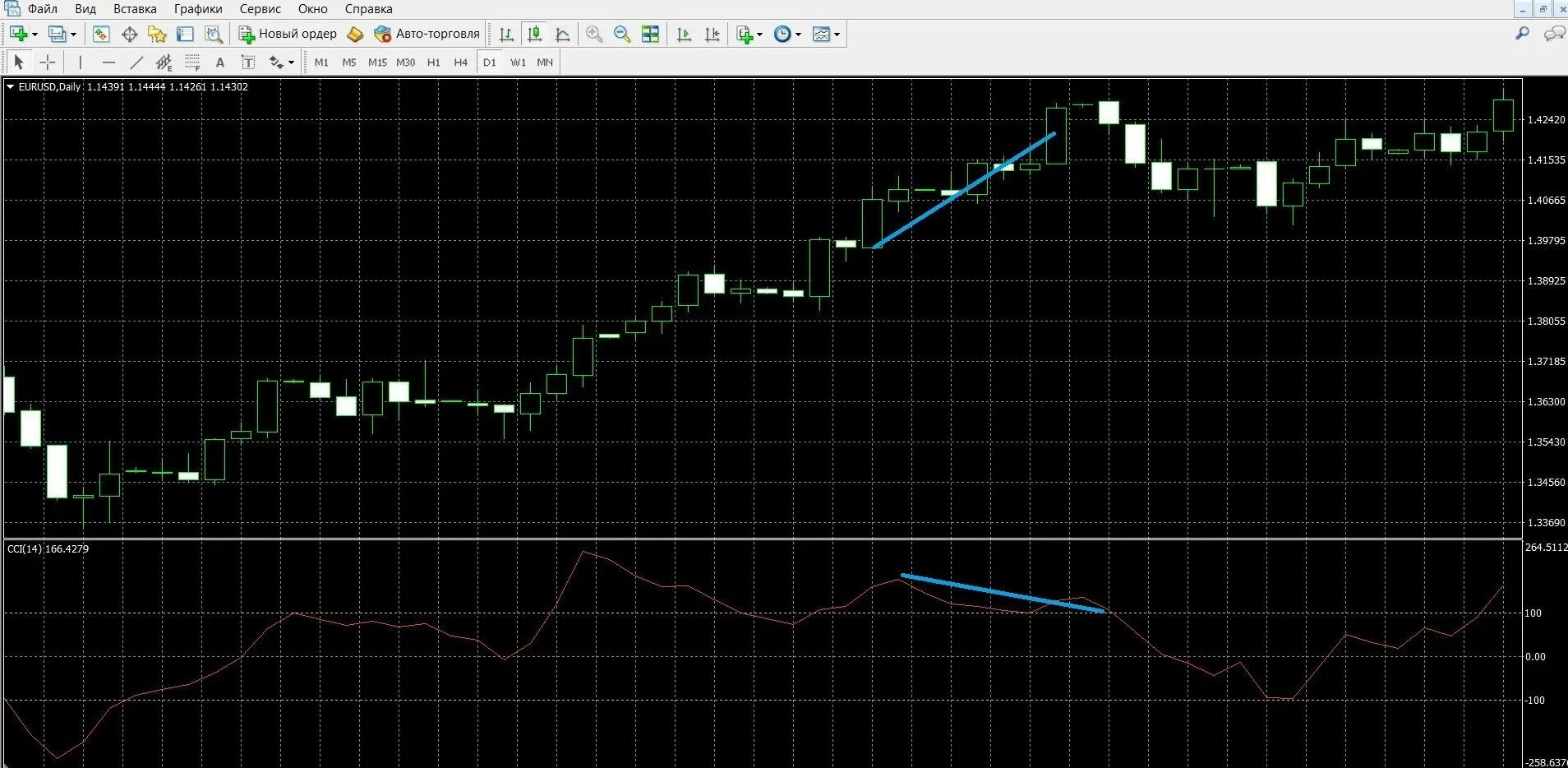Switch chart to Japanese candlesticks

[x=534, y=34]
